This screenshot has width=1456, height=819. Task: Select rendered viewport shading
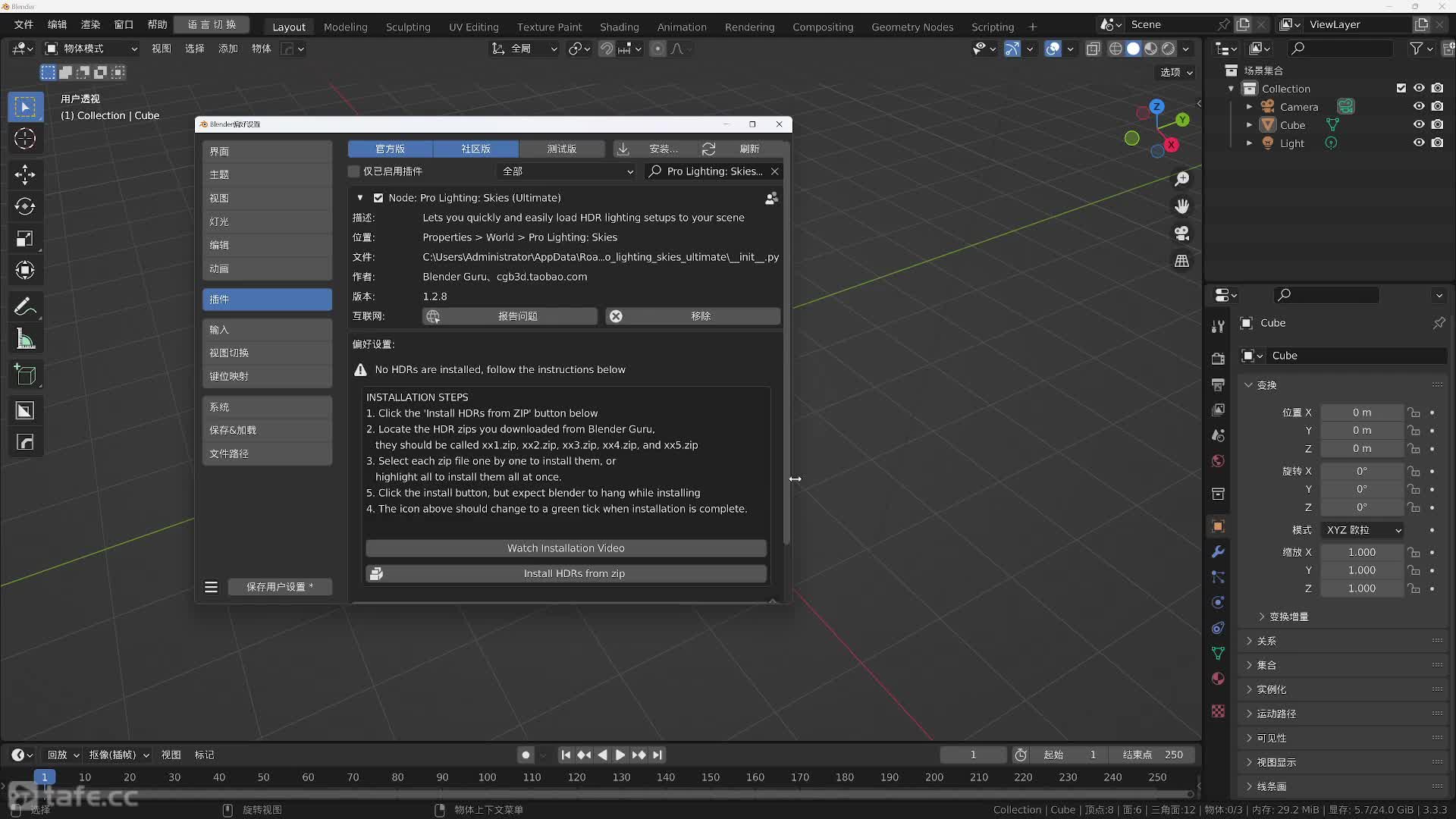1169,49
